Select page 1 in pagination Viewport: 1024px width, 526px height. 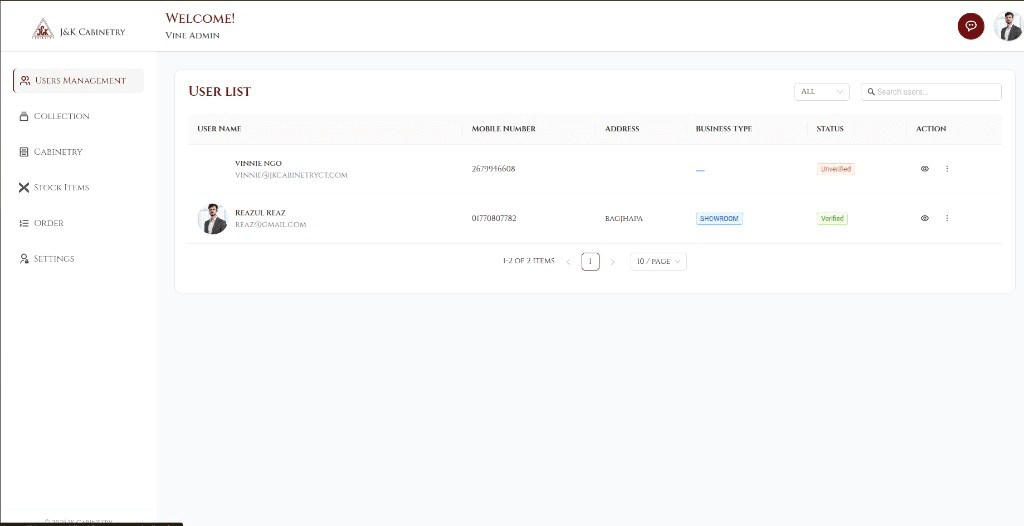(590, 261)
